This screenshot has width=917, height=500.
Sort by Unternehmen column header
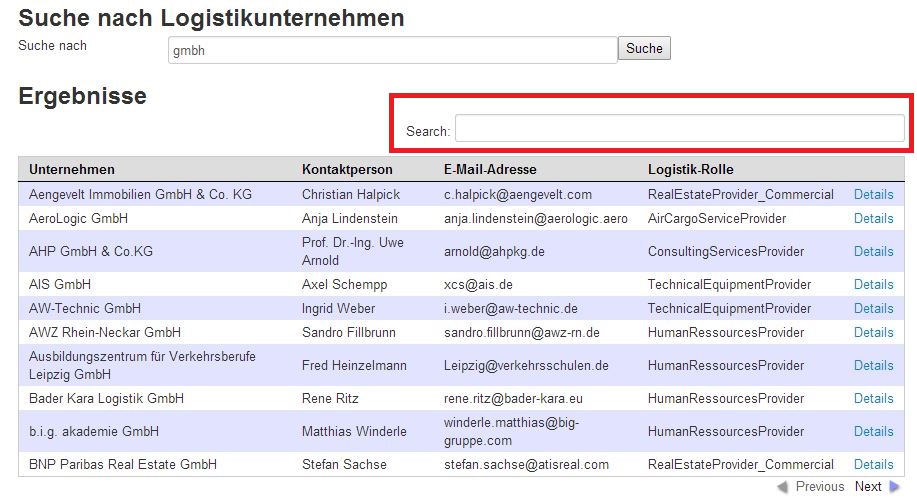point(72,170)
